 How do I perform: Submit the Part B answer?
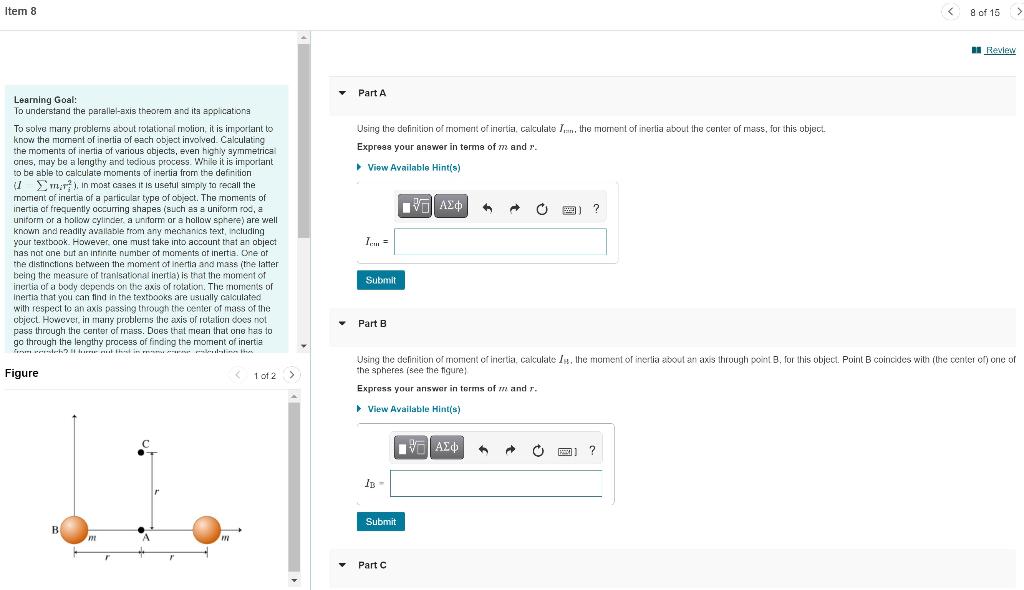pos(380,521)
